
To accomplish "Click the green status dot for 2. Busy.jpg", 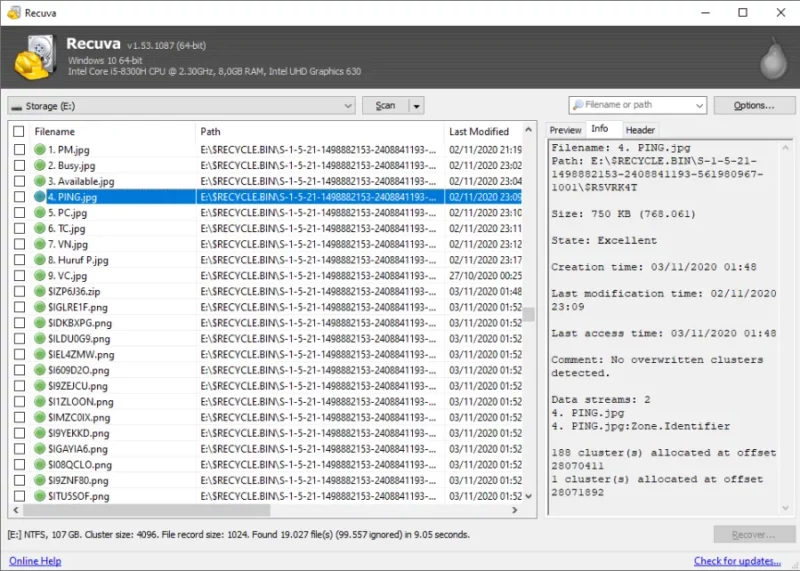I will (x=40, y=165).
